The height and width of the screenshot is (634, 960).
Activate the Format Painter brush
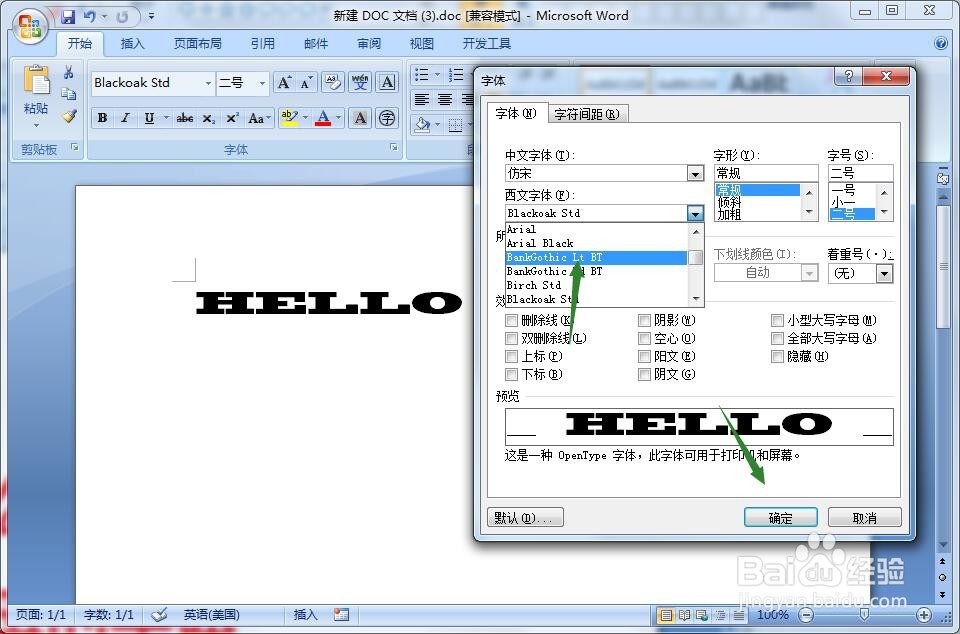pos(69,116)
